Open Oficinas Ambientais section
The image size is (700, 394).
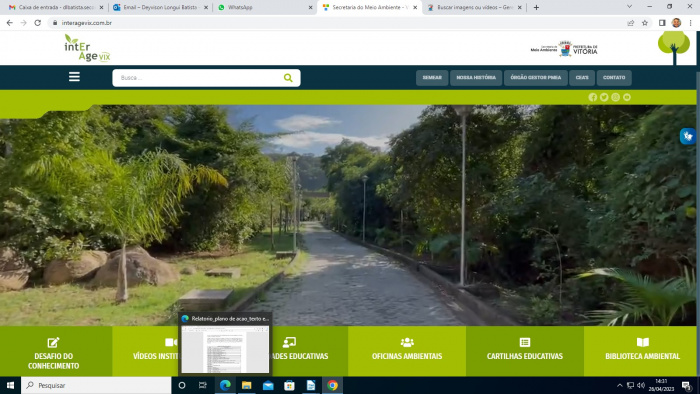407,352
